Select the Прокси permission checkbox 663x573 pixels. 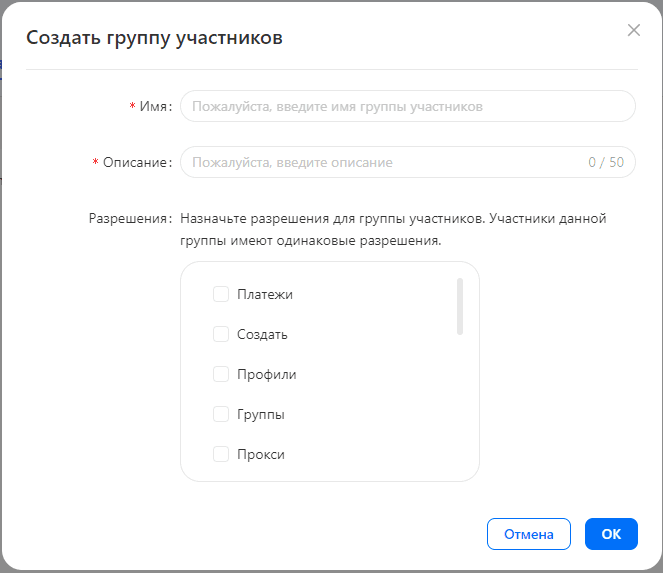click(x=221, y=454)
